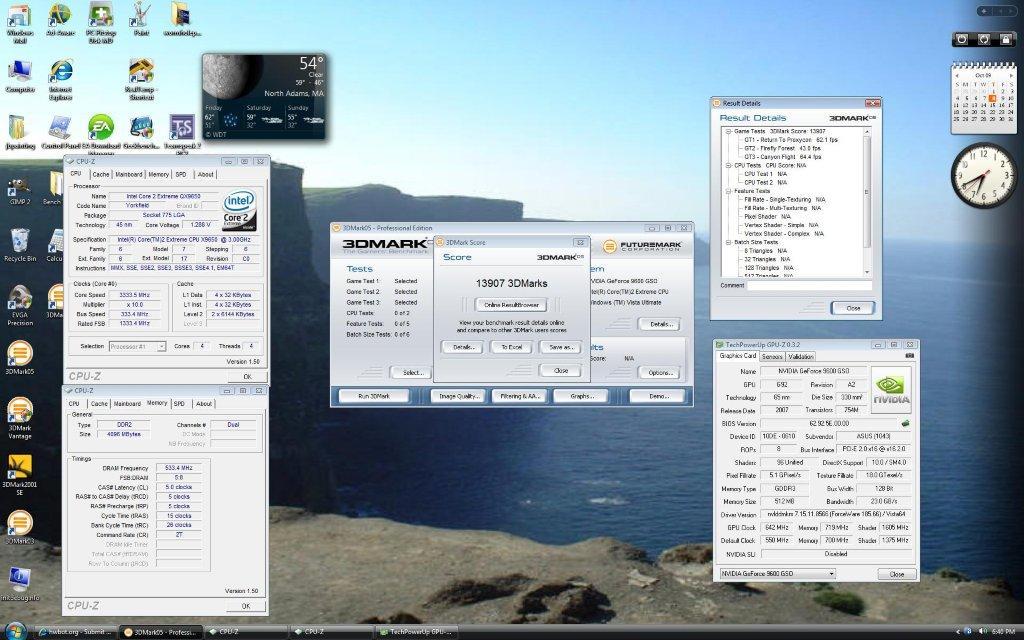The width and height of the screenshot is (1024, 640).
Task: Click the GPU-Z screenshot camera icon
Action: [910, 356]
